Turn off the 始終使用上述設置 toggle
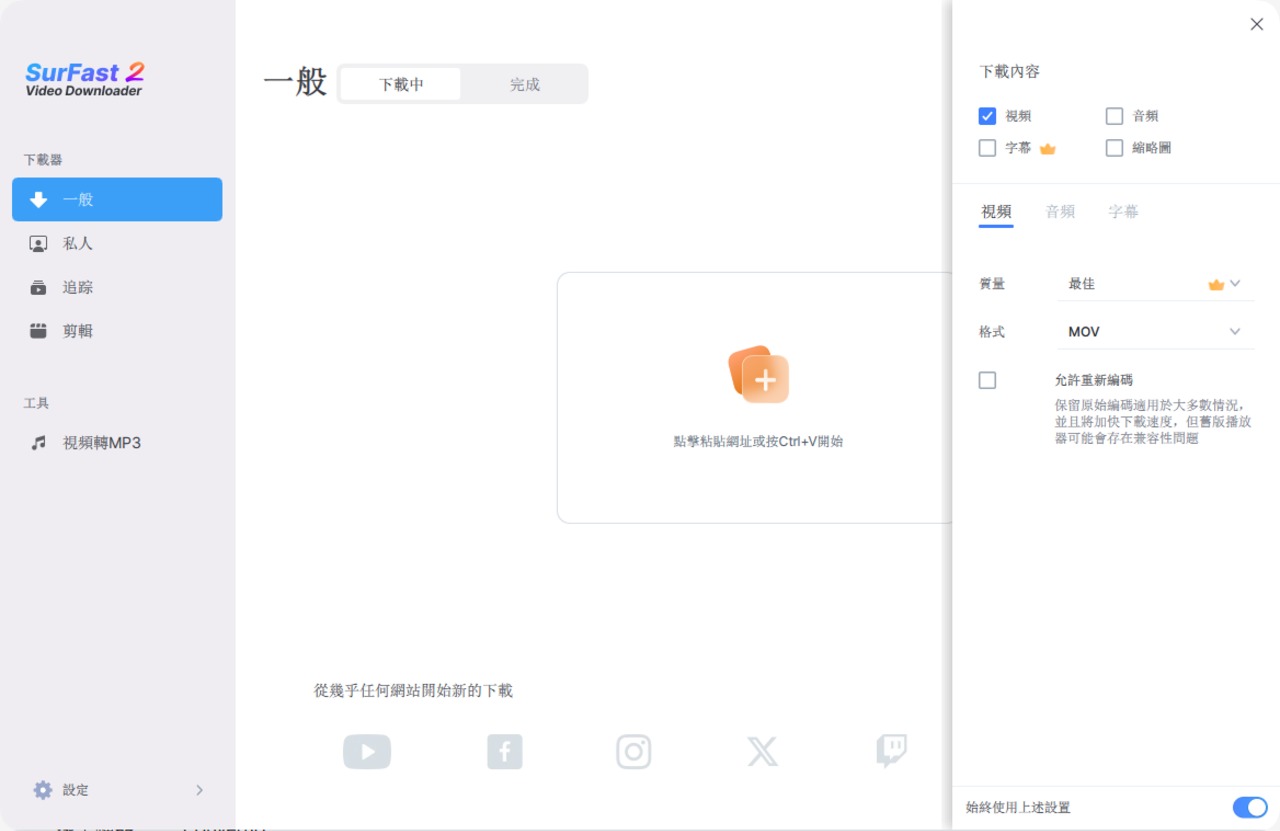 [1249, 807]
